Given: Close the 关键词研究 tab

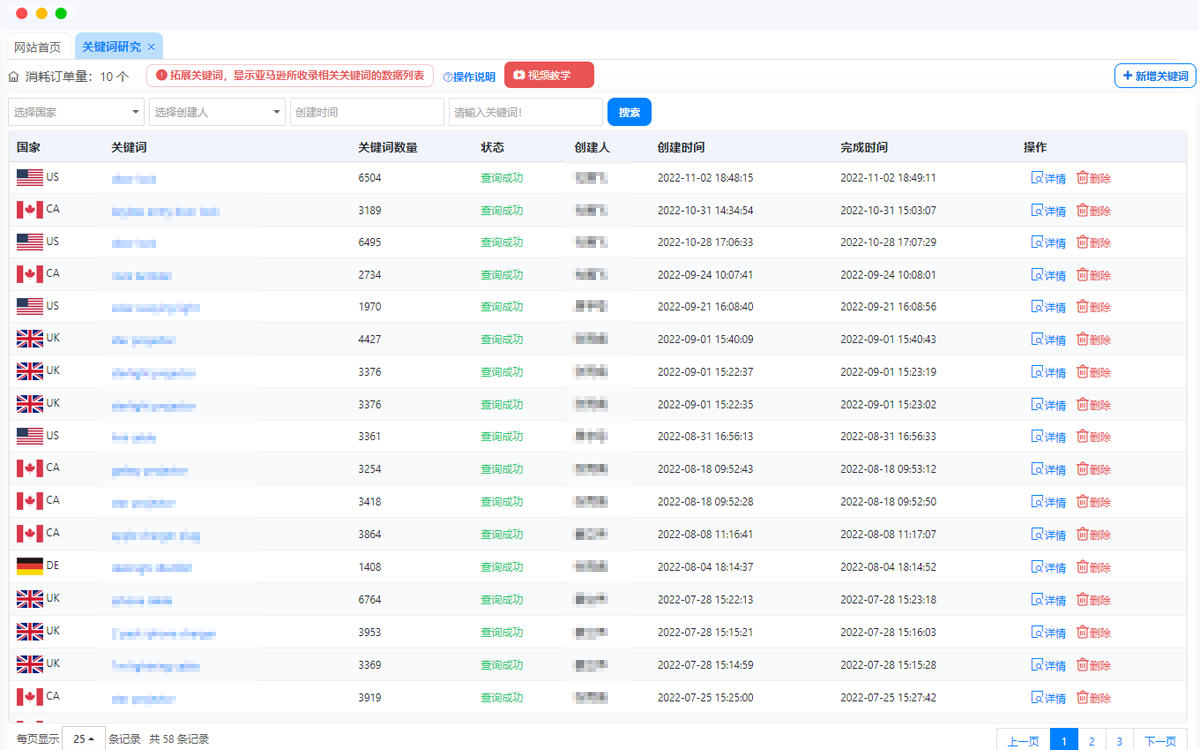Looking at the screenshot, I should coord(151,47).
